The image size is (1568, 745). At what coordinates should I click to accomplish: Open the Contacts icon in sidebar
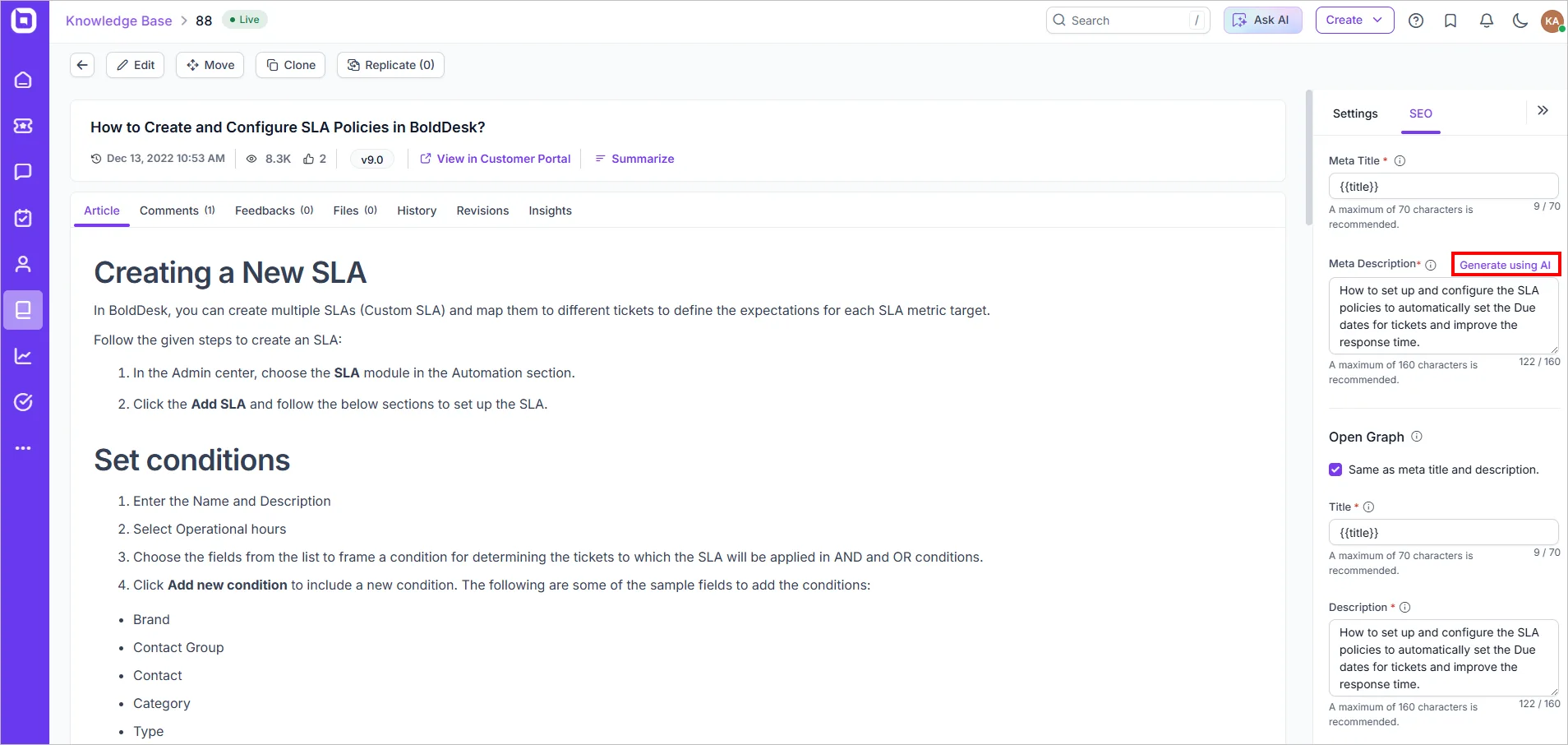(x=23, y=264)
